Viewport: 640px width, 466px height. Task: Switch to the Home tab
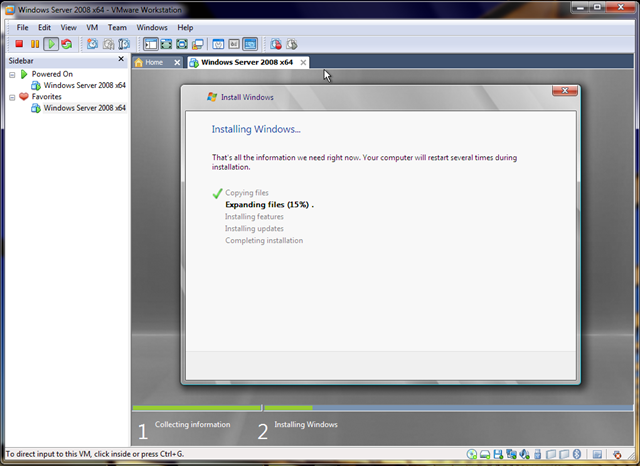pyautogui.click(x=157, y=62)
